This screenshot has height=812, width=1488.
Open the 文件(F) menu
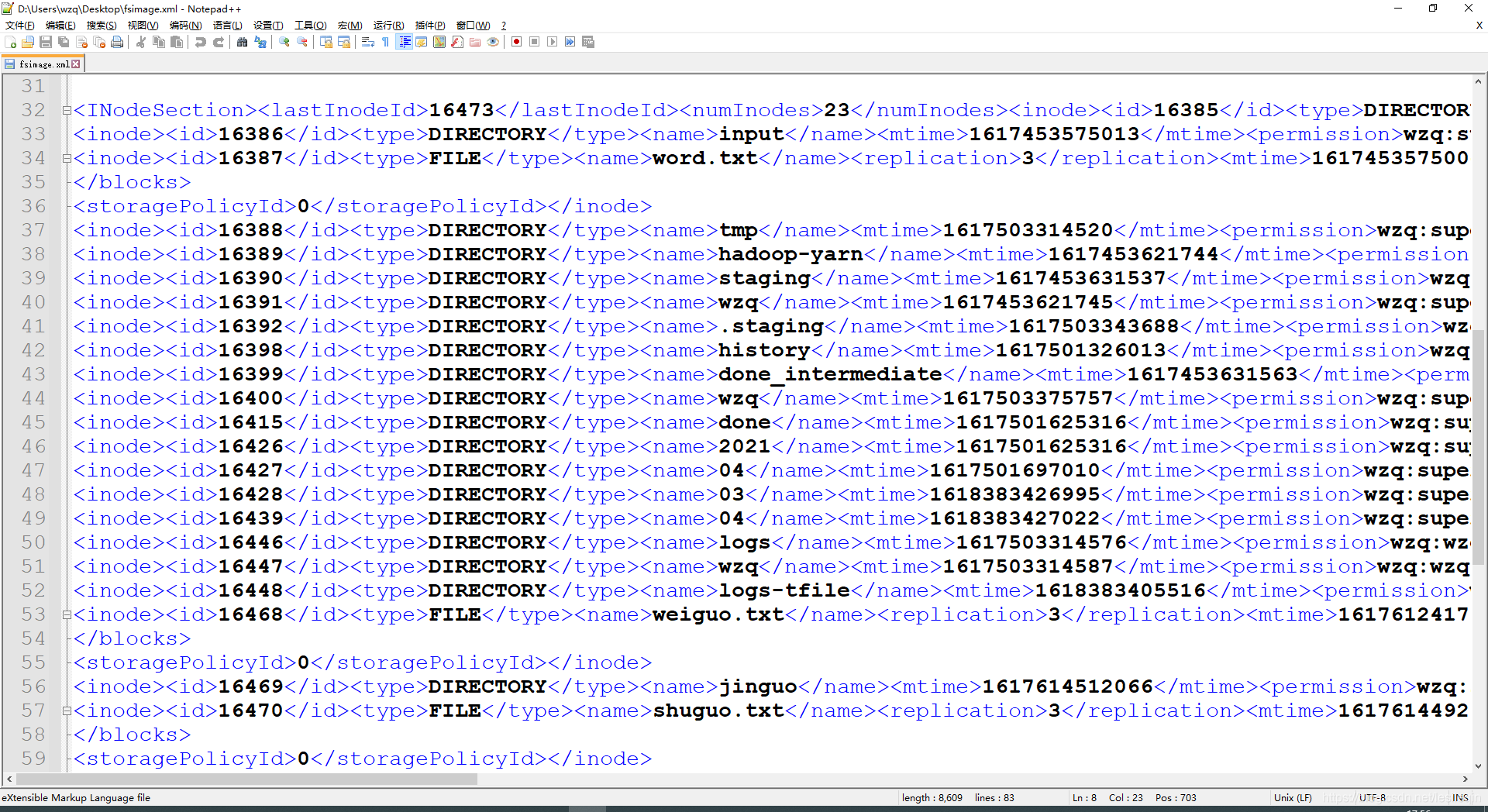(x=20, y=26)
